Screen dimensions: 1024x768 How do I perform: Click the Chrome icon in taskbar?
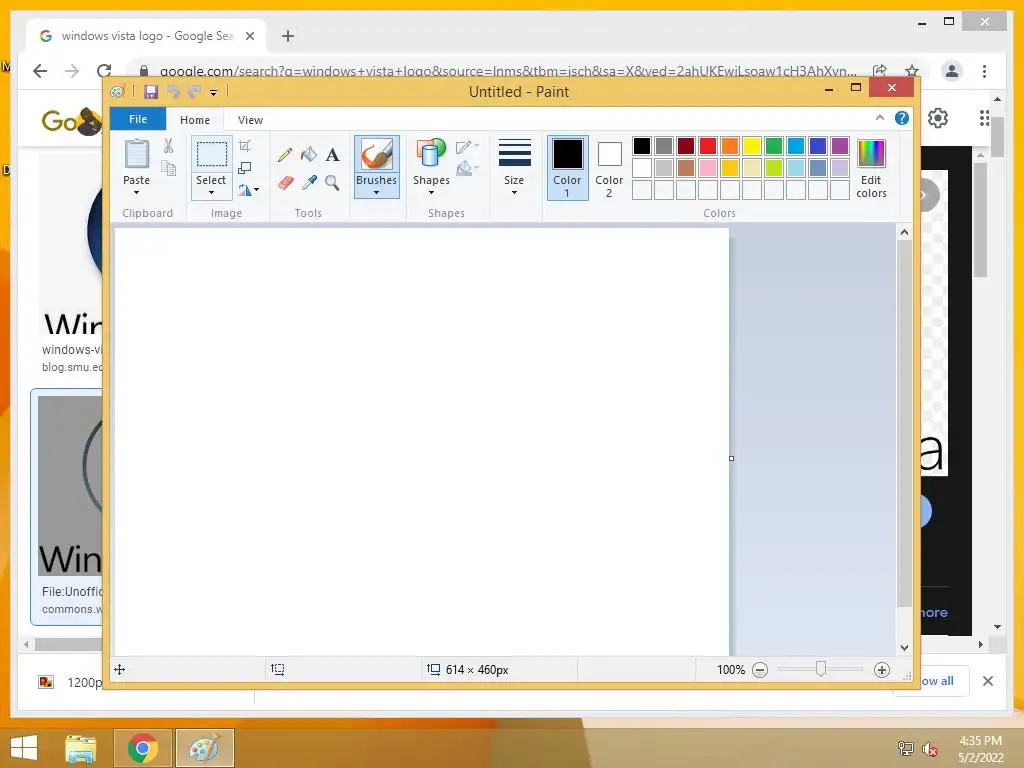143,748
